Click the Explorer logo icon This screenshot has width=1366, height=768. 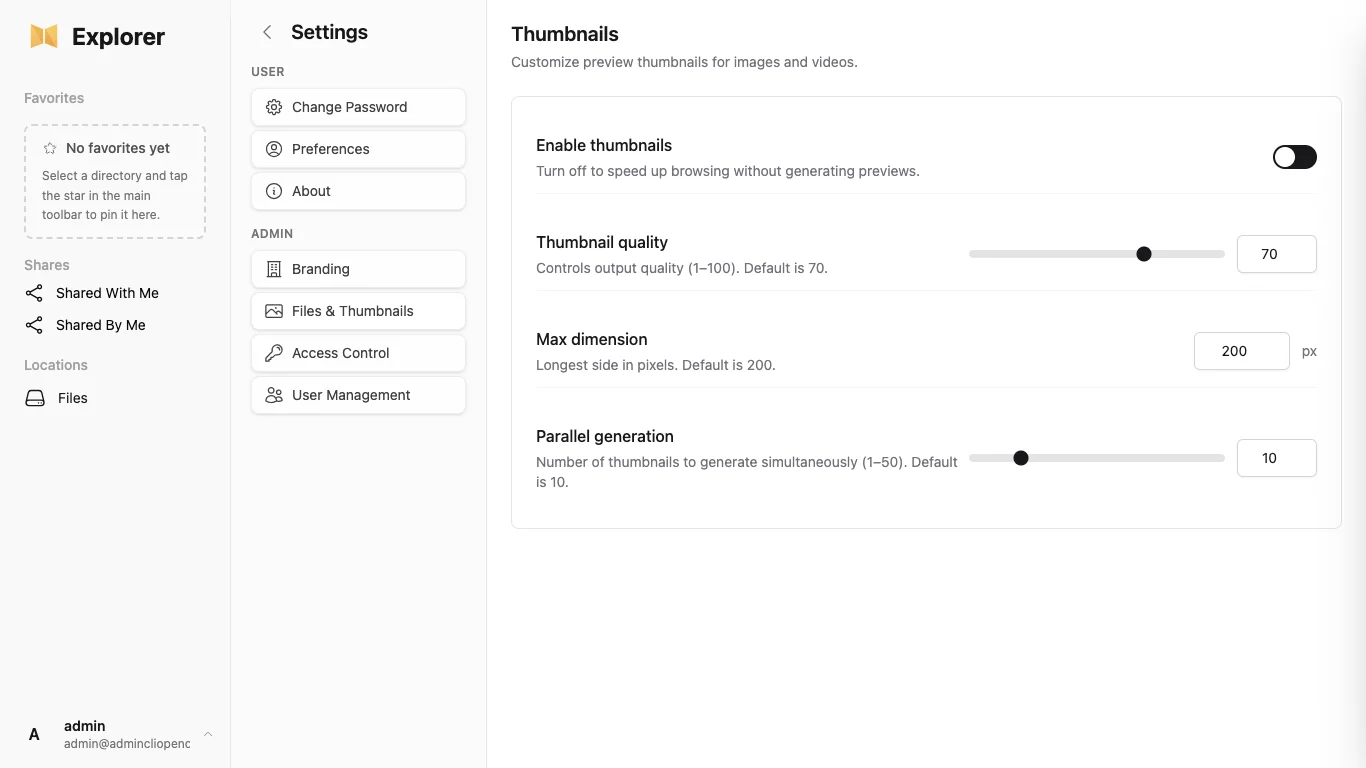point(44,37)
